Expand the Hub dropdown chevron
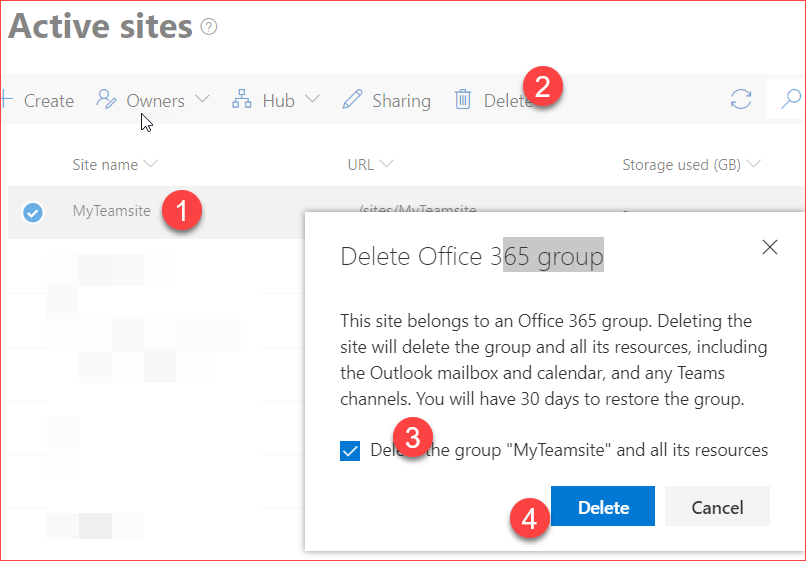Image resolution: width=806 pixels, height=561 pixels. coord(312,98)
